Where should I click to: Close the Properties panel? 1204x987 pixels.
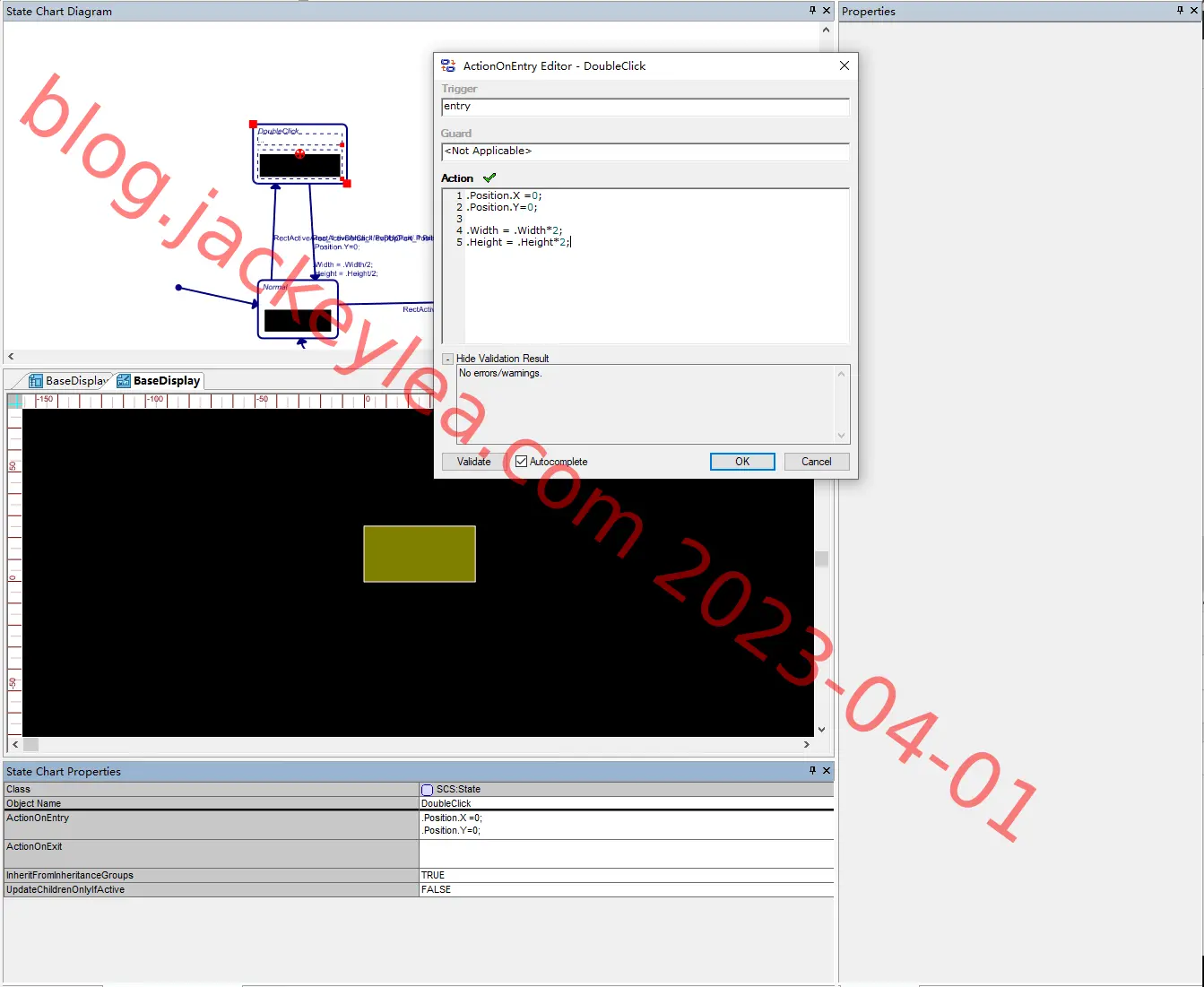(x=1194, y=11)
